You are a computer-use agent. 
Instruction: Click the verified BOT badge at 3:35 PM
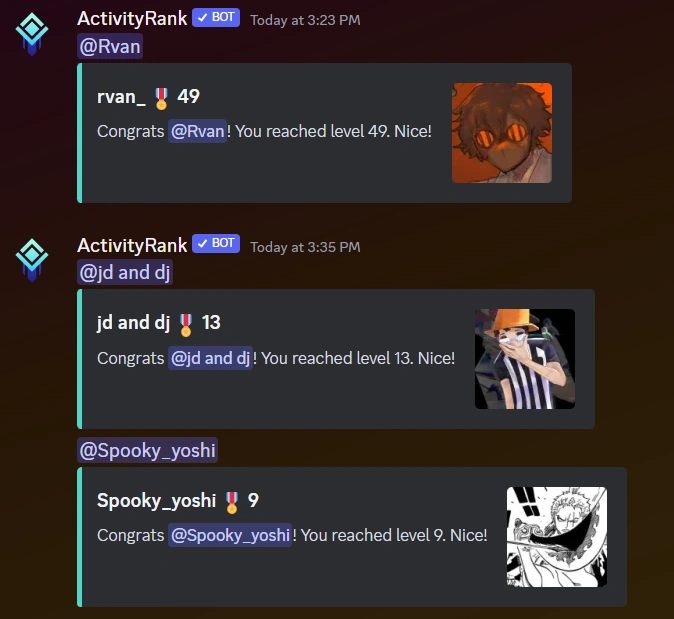pyautogui.click(x=216, y=244)
